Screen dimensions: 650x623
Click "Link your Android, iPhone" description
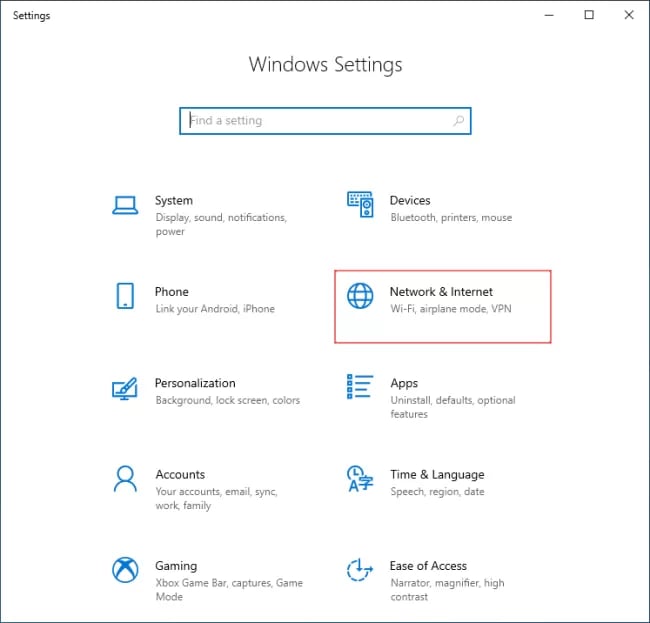click(215, 309)
